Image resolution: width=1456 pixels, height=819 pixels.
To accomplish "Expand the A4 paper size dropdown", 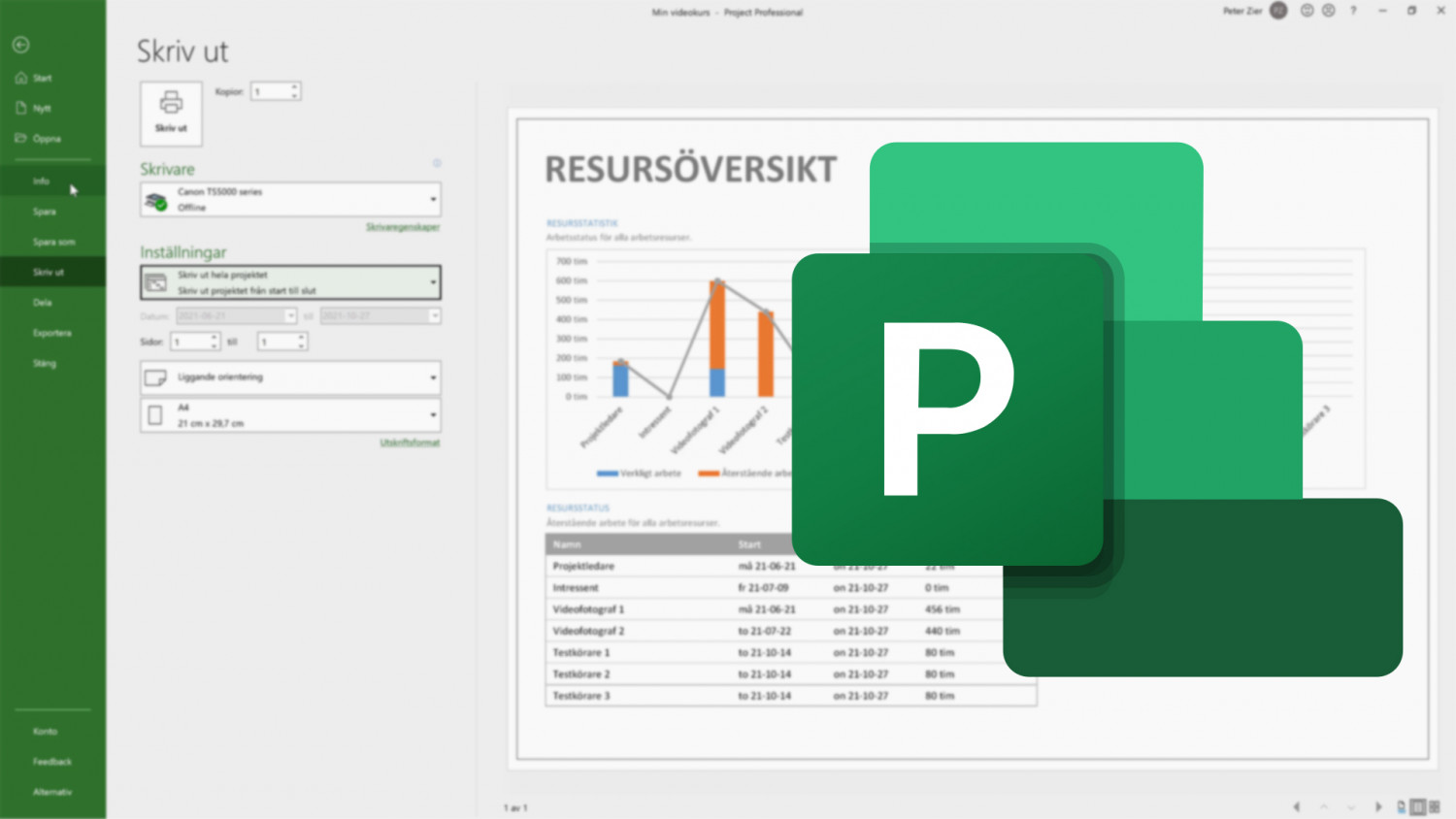I will pos(434,415).
